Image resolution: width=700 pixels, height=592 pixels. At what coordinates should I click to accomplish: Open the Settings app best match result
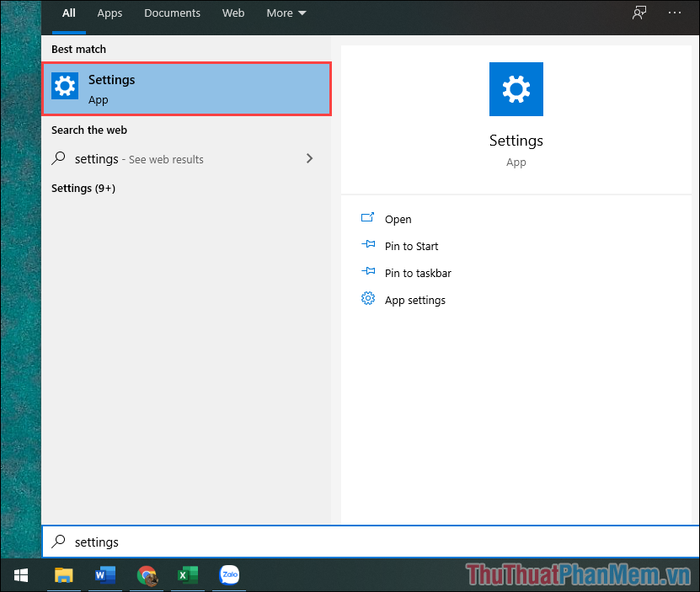pos(187,89)
